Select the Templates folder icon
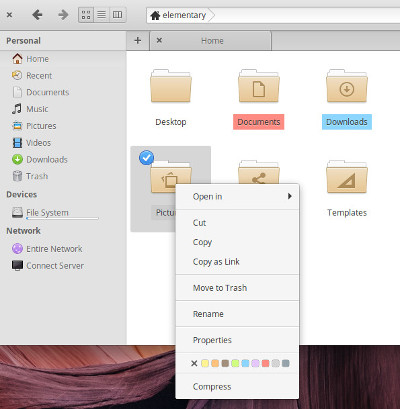Image resolution: width=400 pixels, height=409 pixels. click(x=347, y=177)
